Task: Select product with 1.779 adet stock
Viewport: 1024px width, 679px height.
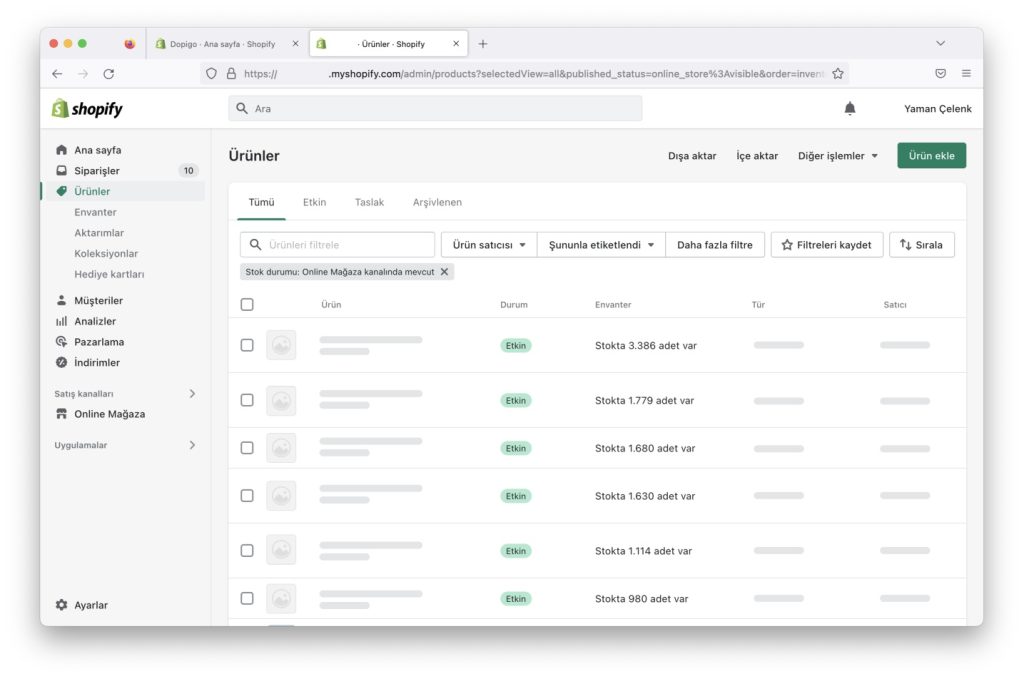Action: (x=247, y=400)
